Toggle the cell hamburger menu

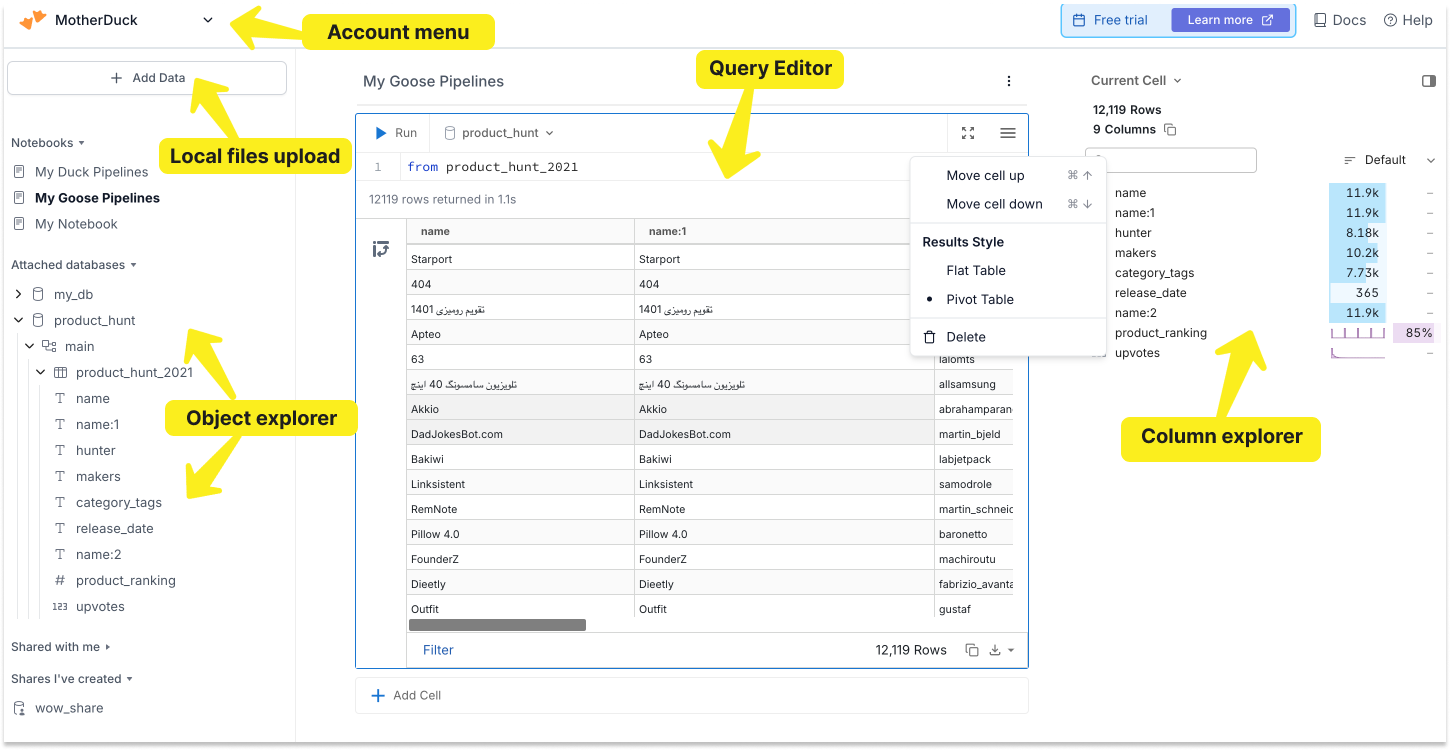click(1008, 133)
